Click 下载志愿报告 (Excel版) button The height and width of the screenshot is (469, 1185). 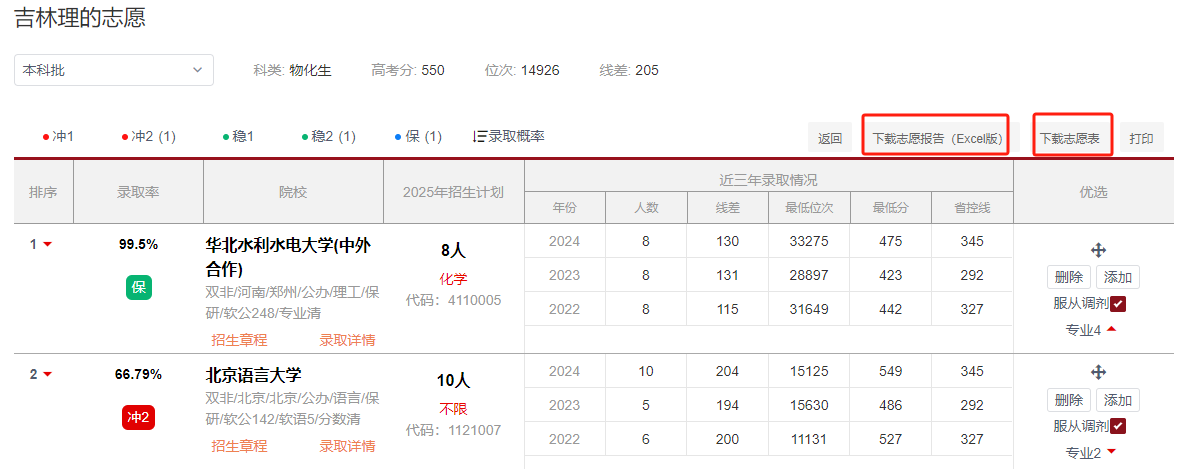(936, 139)
